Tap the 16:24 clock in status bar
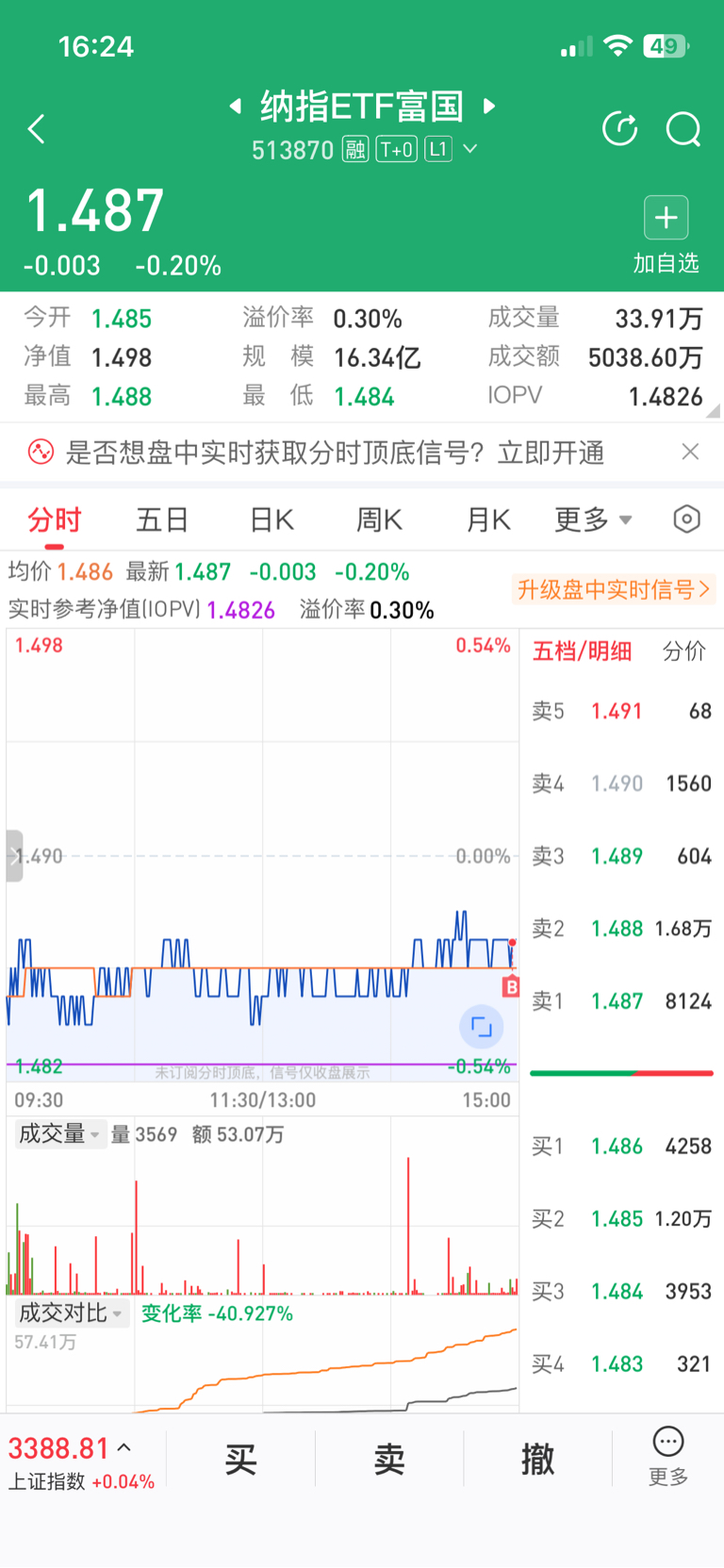 (x=96, y=46)
